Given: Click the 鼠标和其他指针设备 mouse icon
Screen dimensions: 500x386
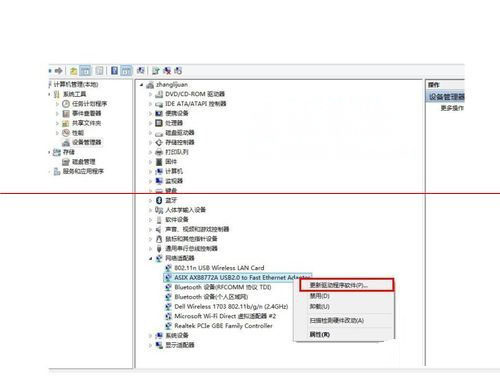Looking at the screenshot, I should [x=159, y=239].
